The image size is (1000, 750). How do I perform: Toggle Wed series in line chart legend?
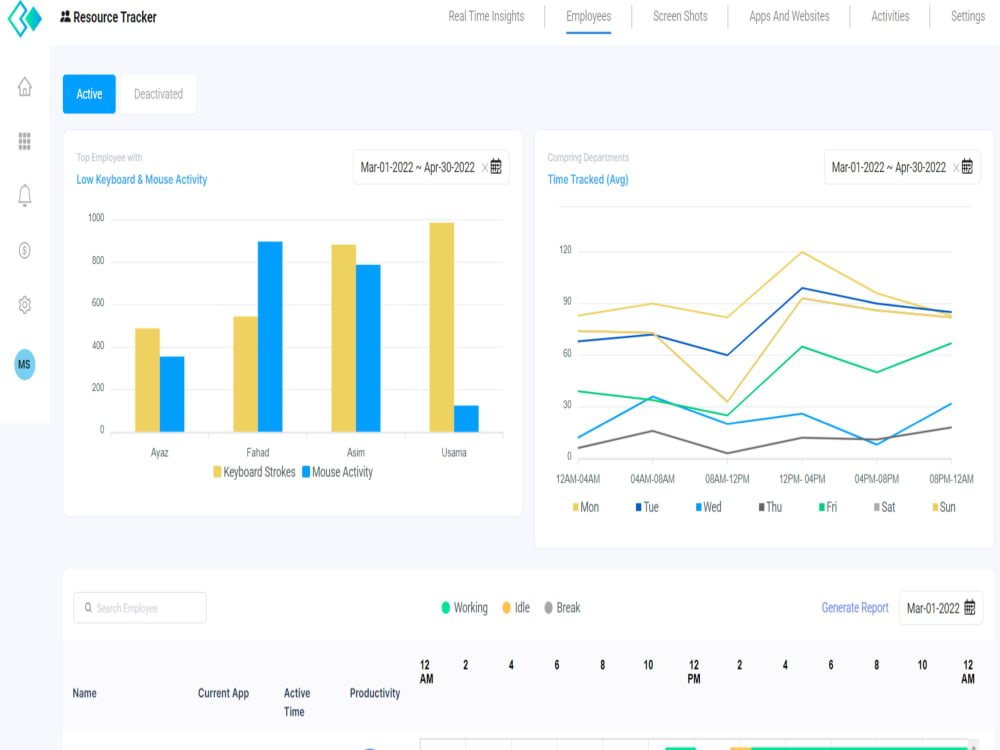coord(709,507)
